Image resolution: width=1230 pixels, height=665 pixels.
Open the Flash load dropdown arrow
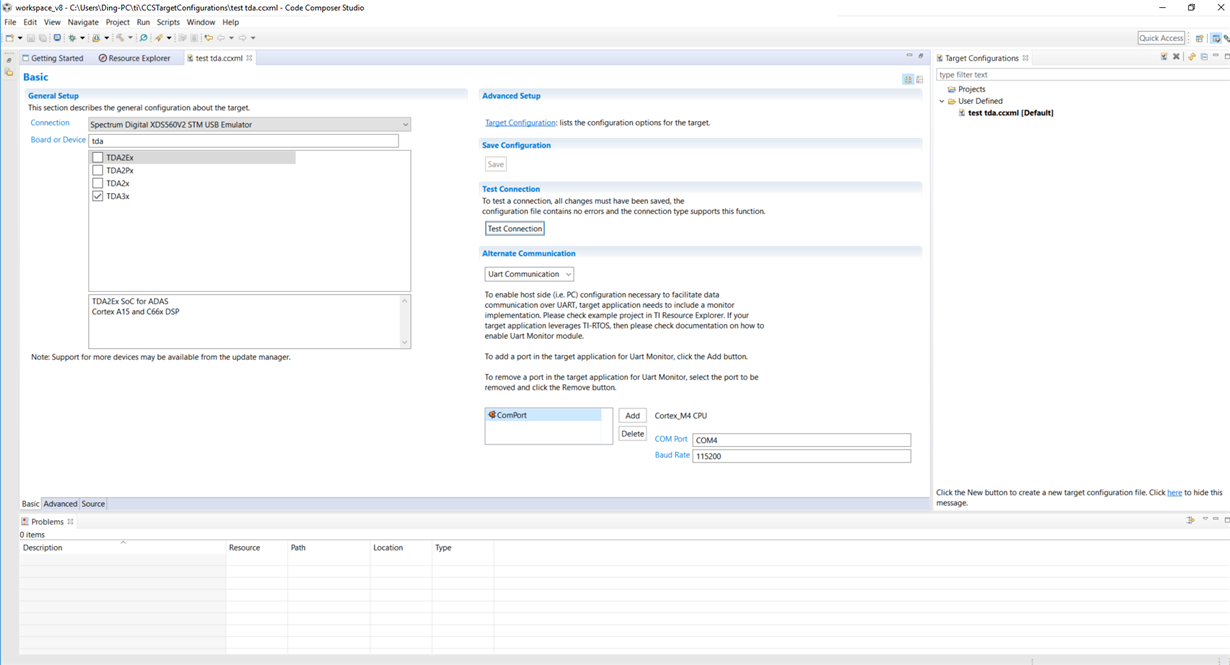click(x=107, y=38)
